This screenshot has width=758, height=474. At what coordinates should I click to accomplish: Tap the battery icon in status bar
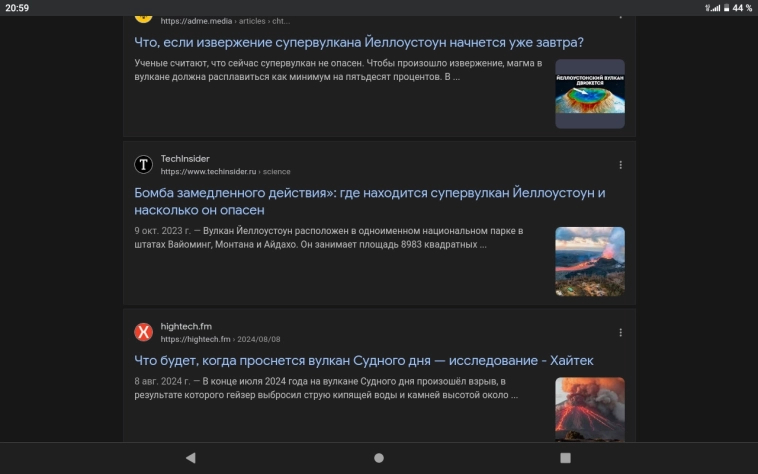[726, 8]
